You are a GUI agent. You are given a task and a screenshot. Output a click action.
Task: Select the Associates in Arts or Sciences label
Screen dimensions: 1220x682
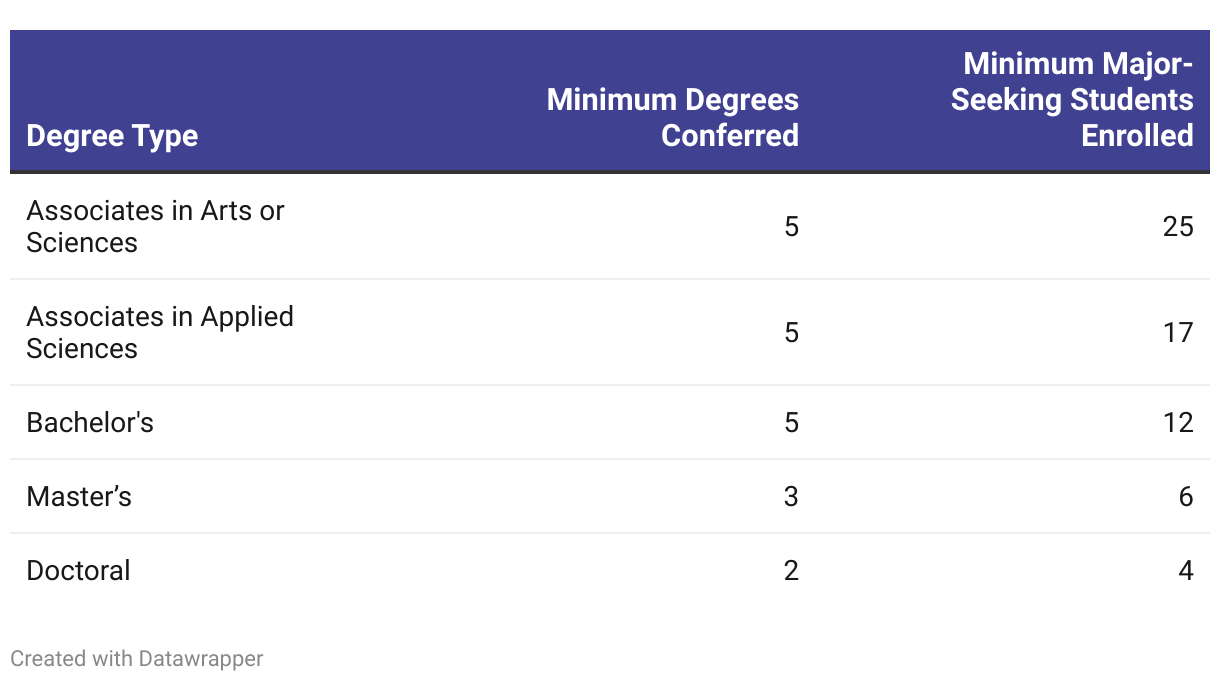coord(155,227)
